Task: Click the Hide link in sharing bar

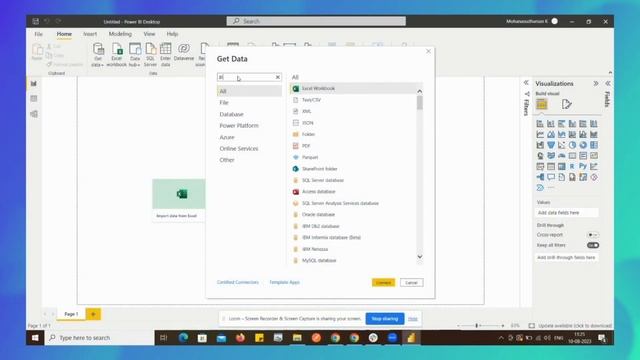Action: coord(413,319)
